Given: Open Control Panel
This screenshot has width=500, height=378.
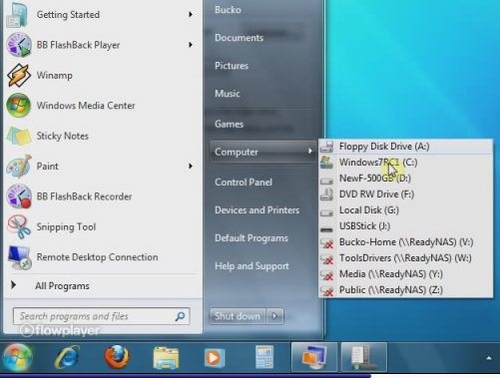Looking at the screenshot, I should 243,182.
